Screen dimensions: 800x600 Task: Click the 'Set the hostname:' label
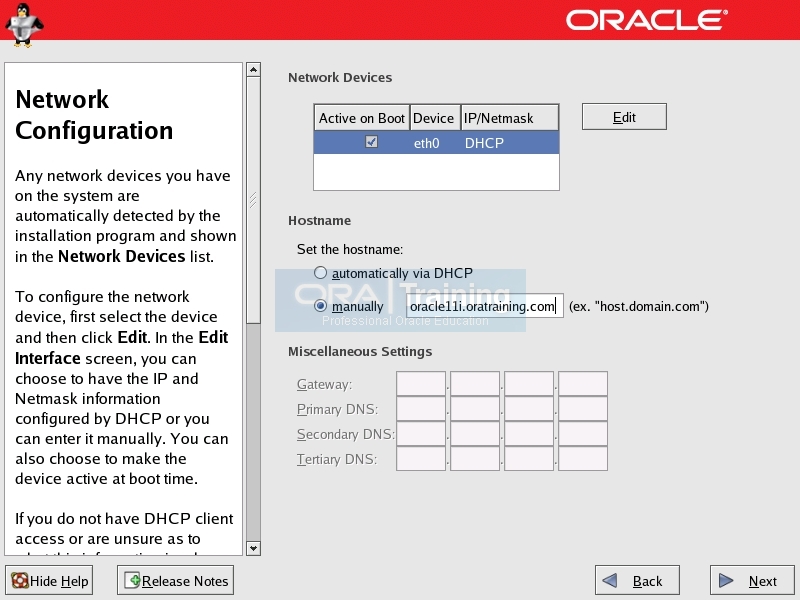point(350,249)
